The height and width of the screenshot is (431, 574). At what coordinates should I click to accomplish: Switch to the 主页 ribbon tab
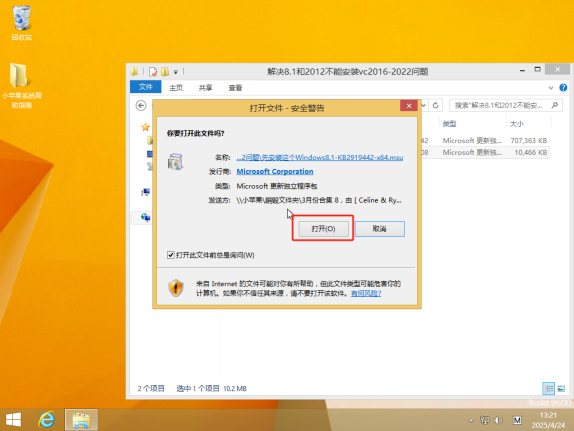(x=176, y=88)
